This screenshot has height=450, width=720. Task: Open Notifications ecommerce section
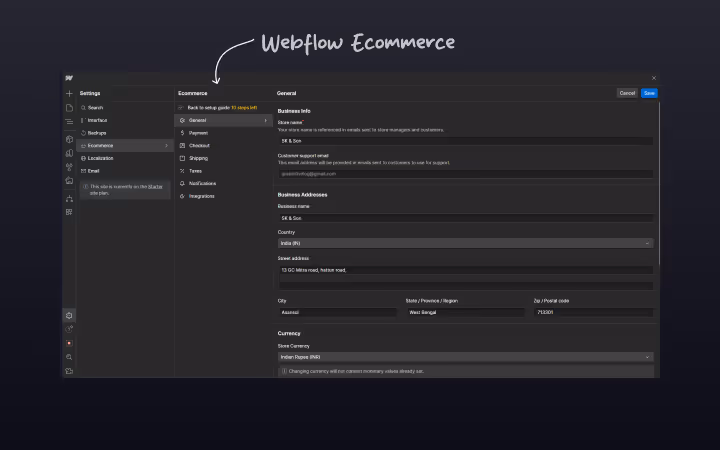[x=223, y=183]
